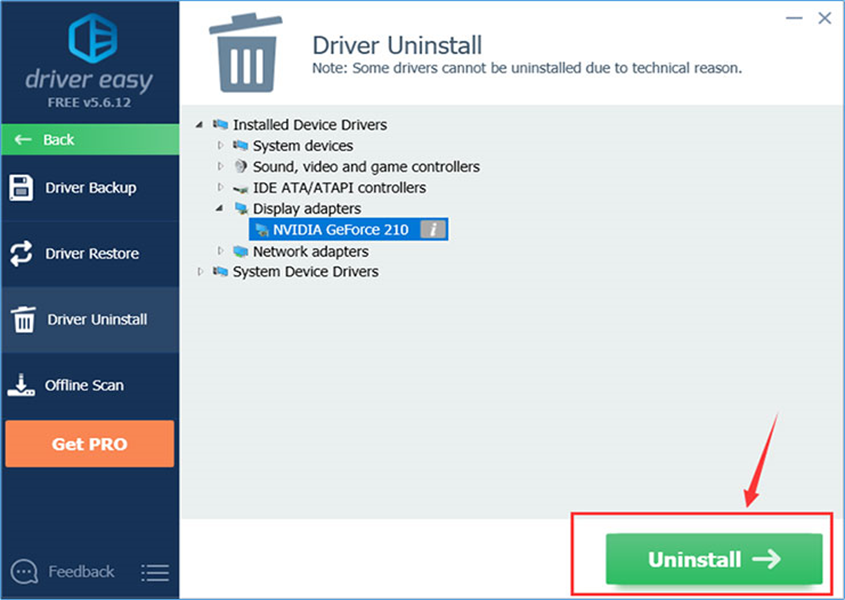The width and height of the screenshot is (845, 600).
Task: Click the info icon next to NVIDIA GeForce 210
Action: click(433, 230)
